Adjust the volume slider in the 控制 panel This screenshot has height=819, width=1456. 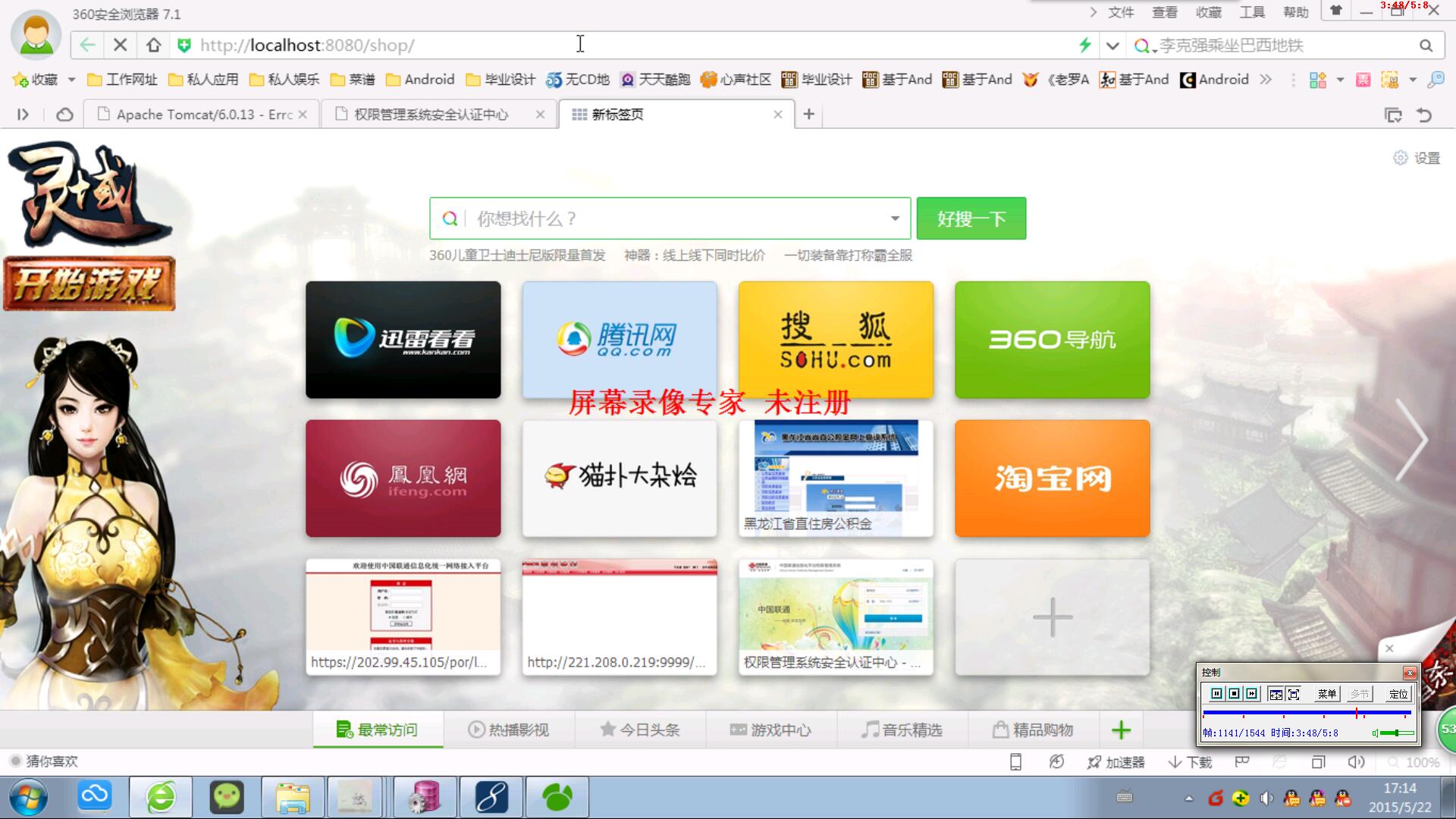(x=1396, y=733)
